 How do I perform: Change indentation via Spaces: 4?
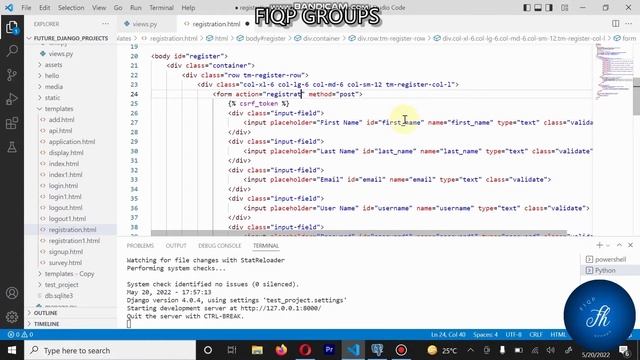485,334
